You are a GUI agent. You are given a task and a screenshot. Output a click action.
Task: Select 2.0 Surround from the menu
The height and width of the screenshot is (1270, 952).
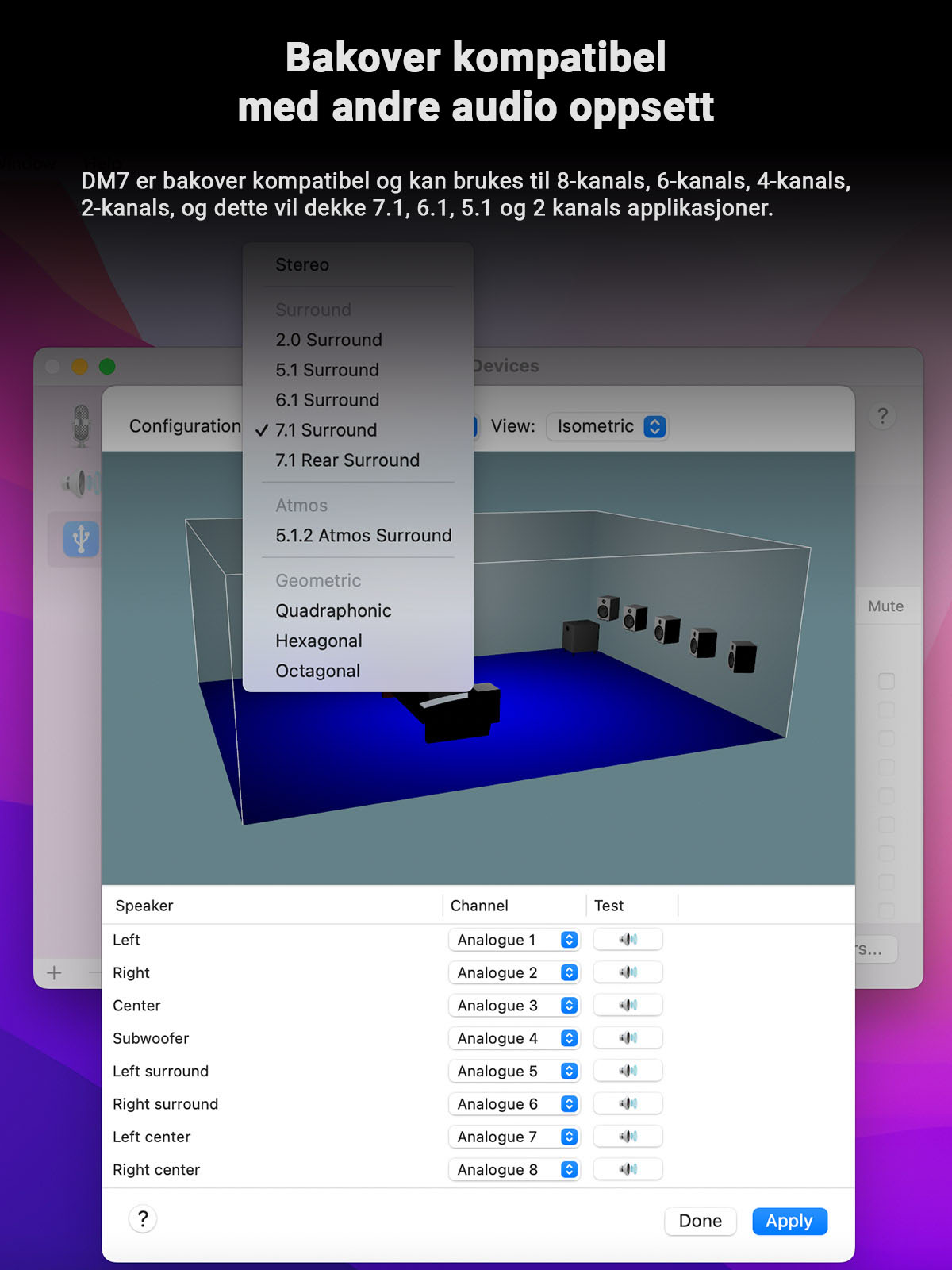click(x=358, y=340)
